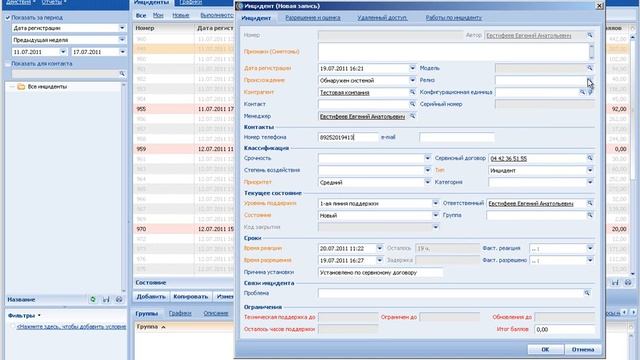
Task: Click print icon beside Название
Action: click(119, 300)
